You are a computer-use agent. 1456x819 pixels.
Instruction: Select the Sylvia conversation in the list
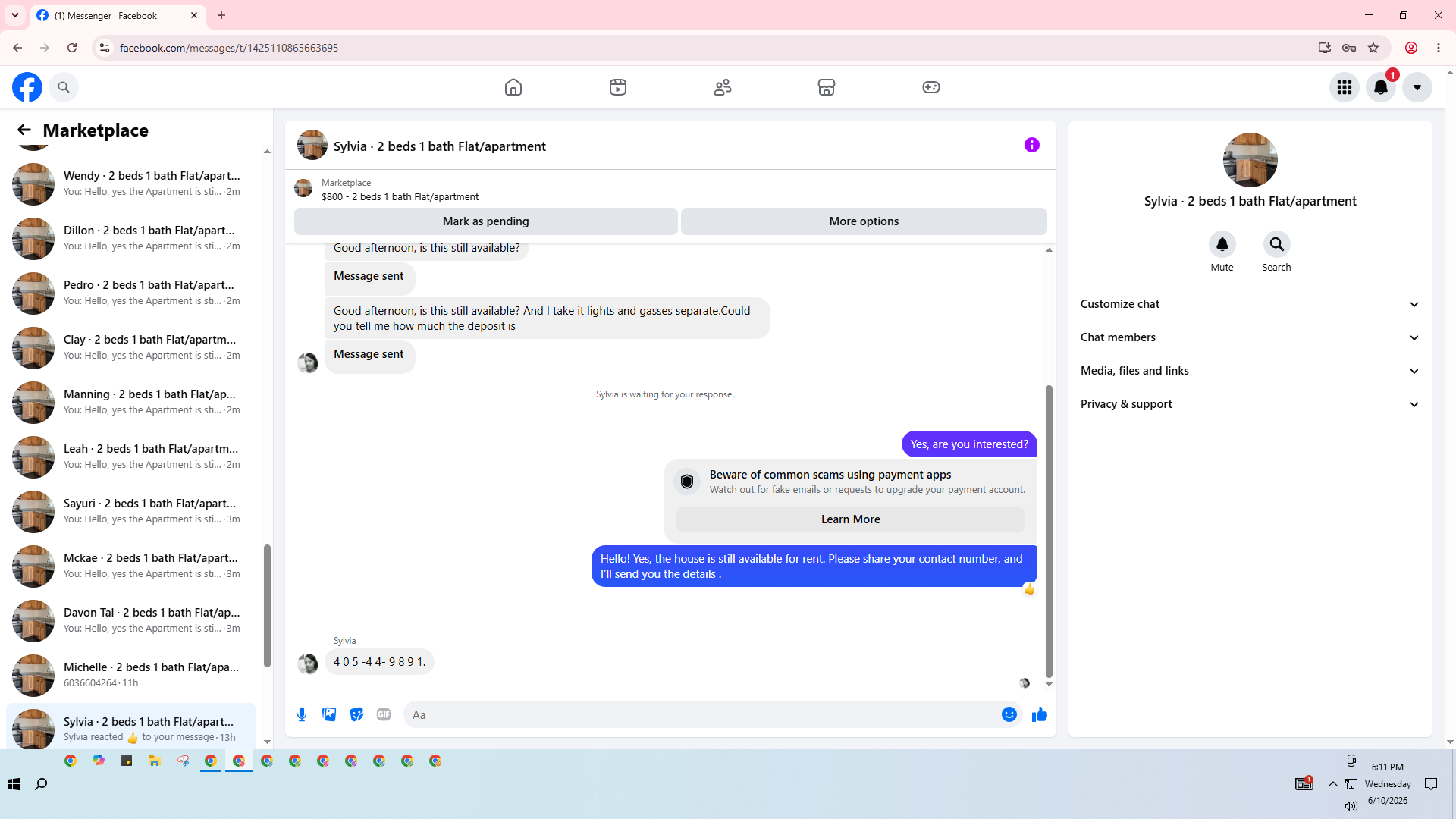pos(130,727)
